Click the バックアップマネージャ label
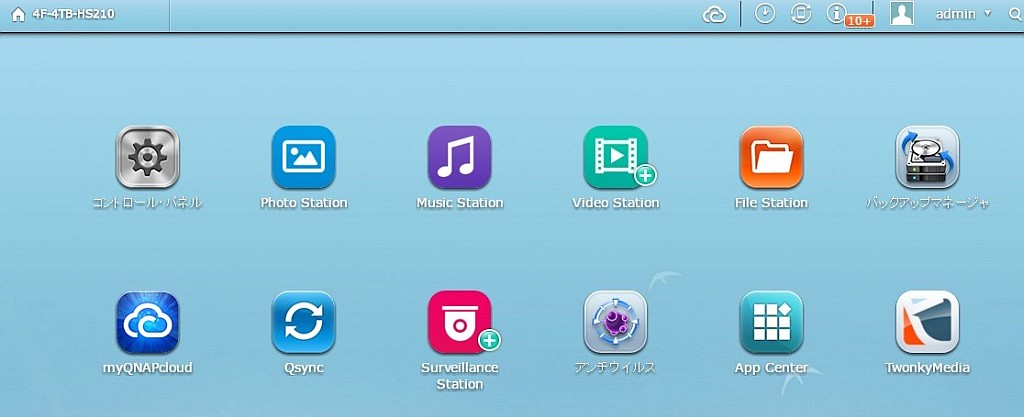1024x417 pixels. pos(927,203)
